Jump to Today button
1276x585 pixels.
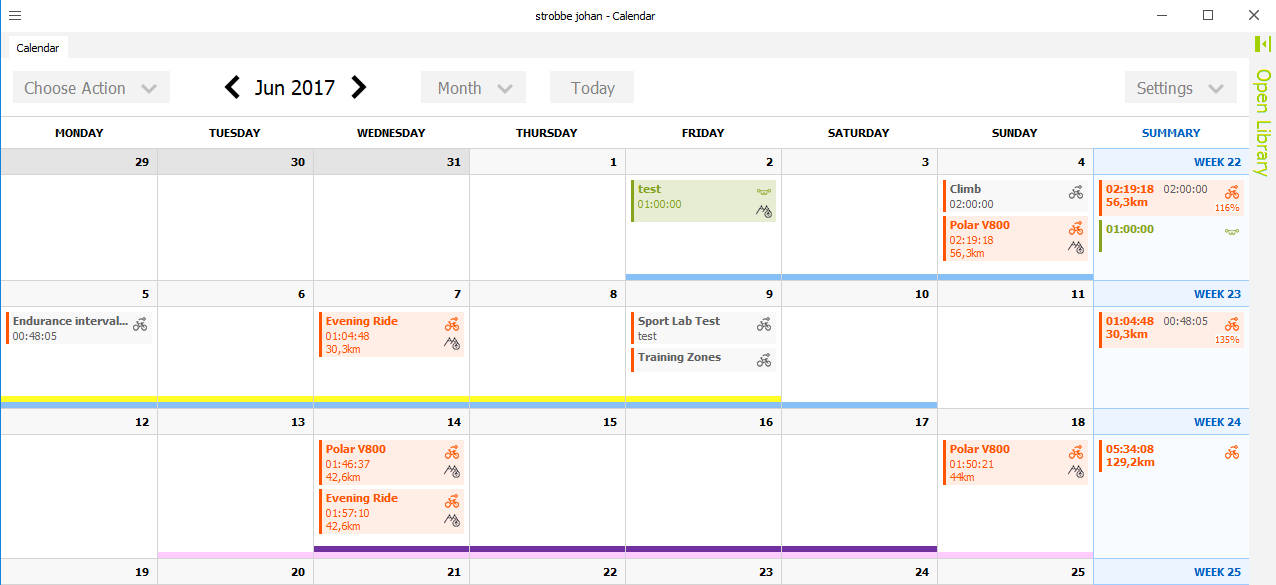[592, 88]
